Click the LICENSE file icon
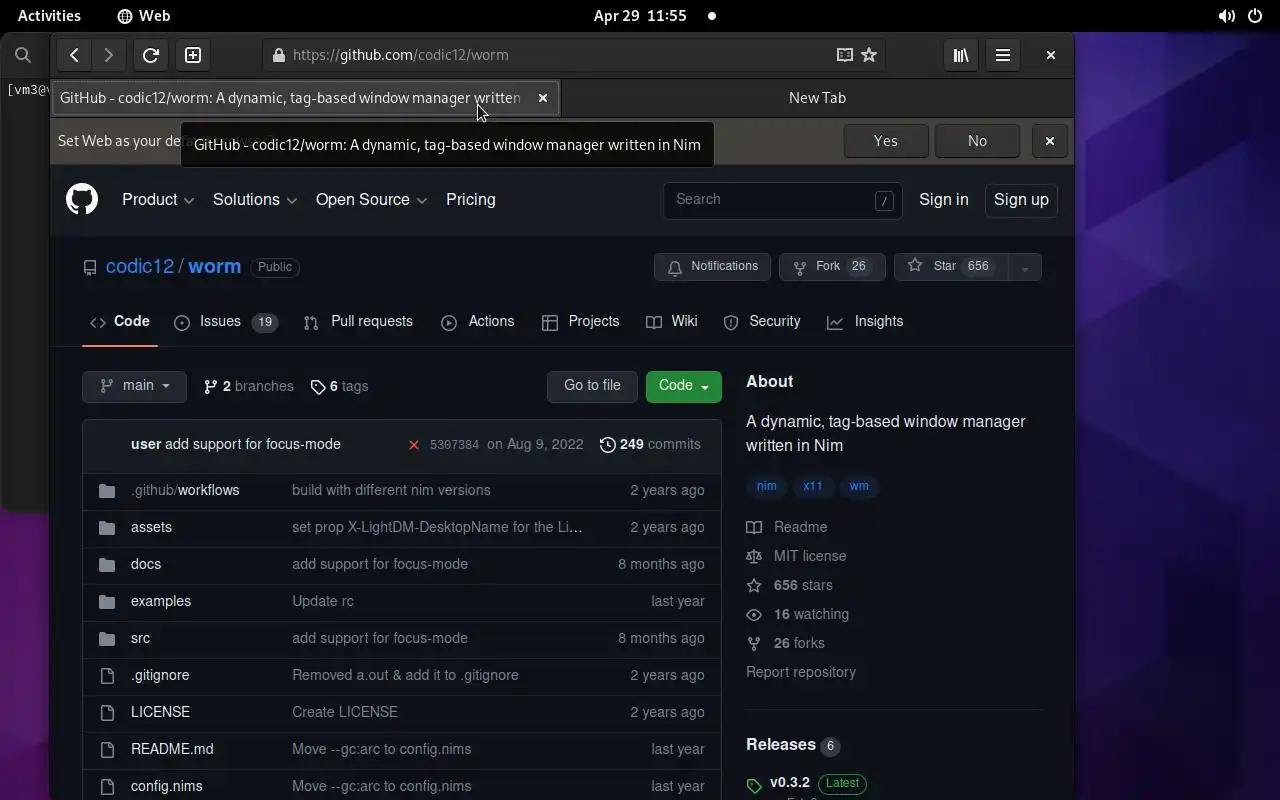The height and width of the screenshot is (800, 1280). [107, 712]
